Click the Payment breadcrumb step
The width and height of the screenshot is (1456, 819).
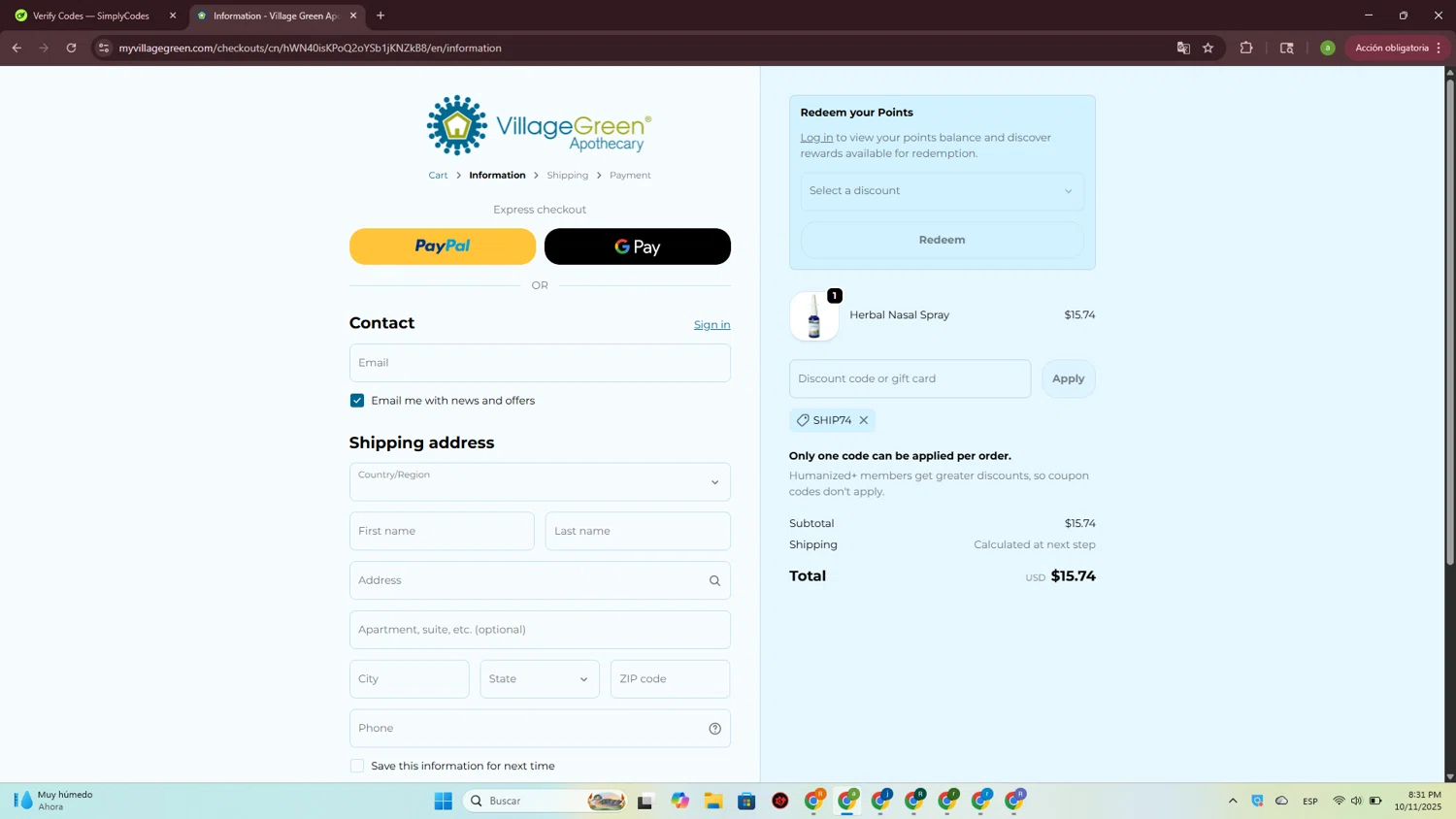630,176
